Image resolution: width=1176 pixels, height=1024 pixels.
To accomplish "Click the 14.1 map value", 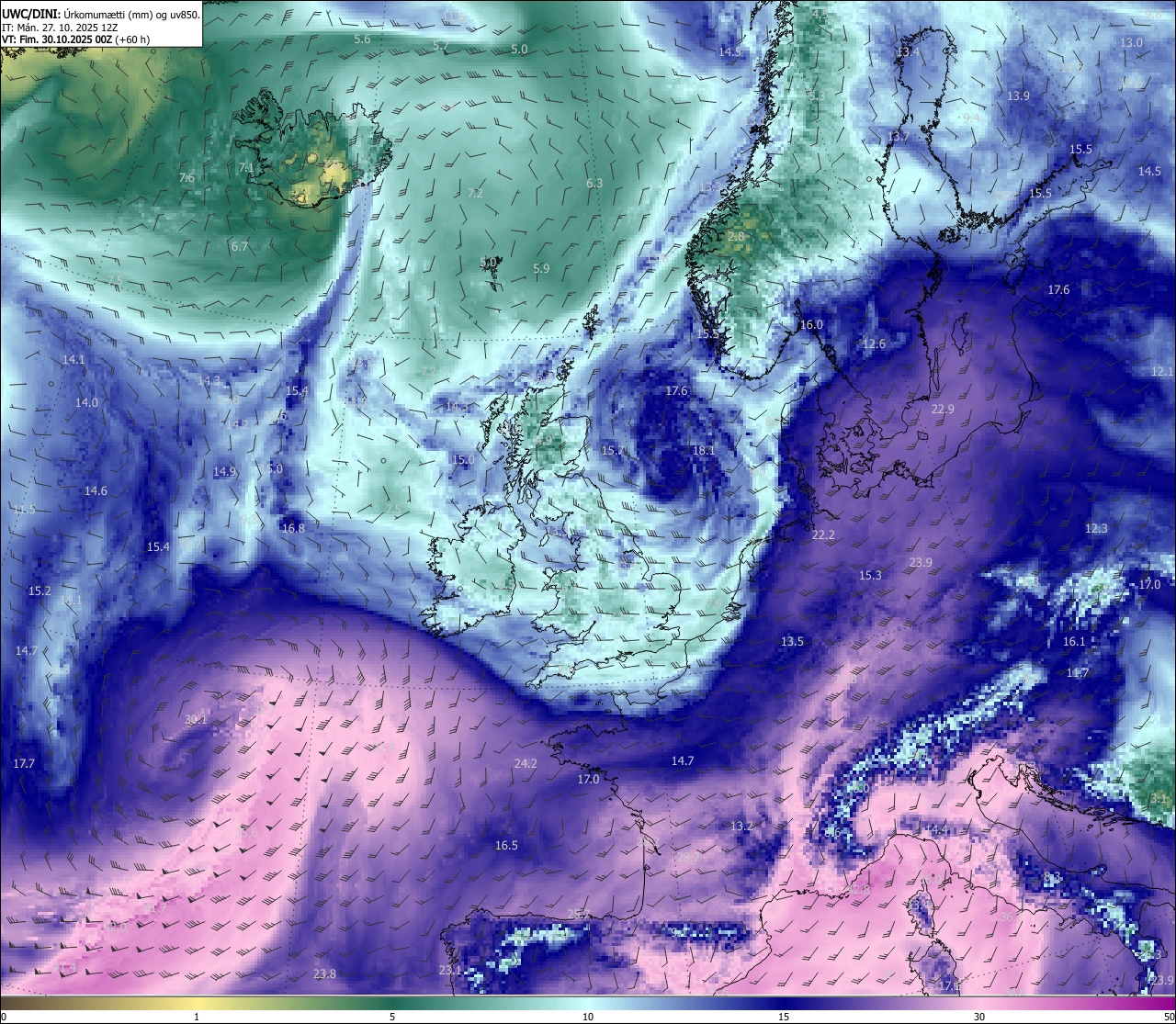I will (73, 359).
